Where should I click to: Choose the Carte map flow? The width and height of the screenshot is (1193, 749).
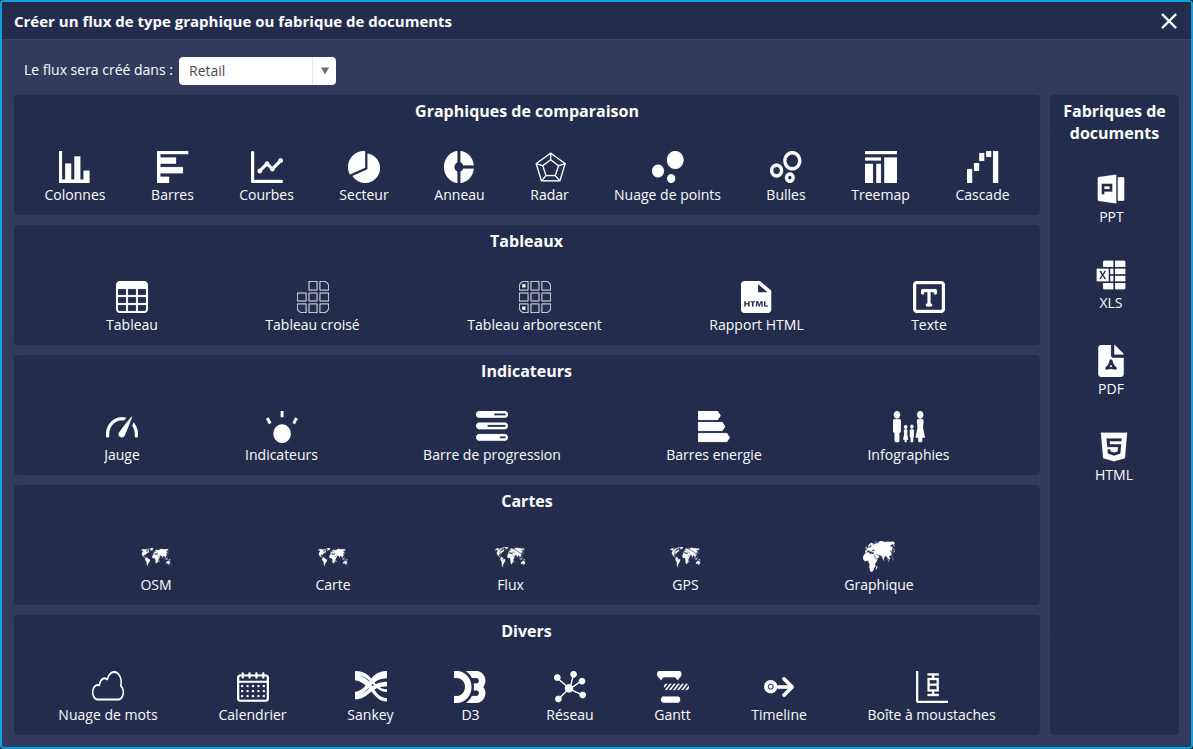click(x=332, y=568)
